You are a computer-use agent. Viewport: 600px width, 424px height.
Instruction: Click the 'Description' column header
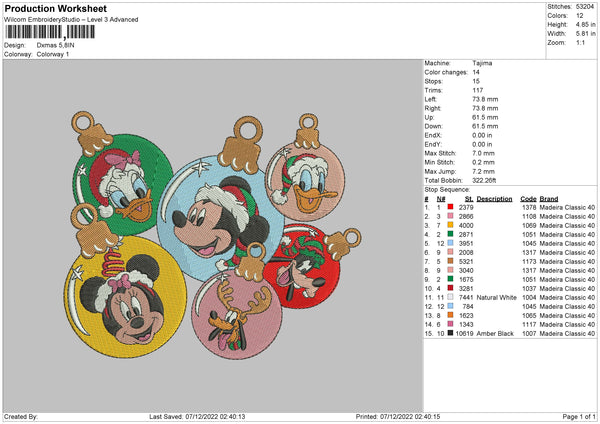pos(494,199)
